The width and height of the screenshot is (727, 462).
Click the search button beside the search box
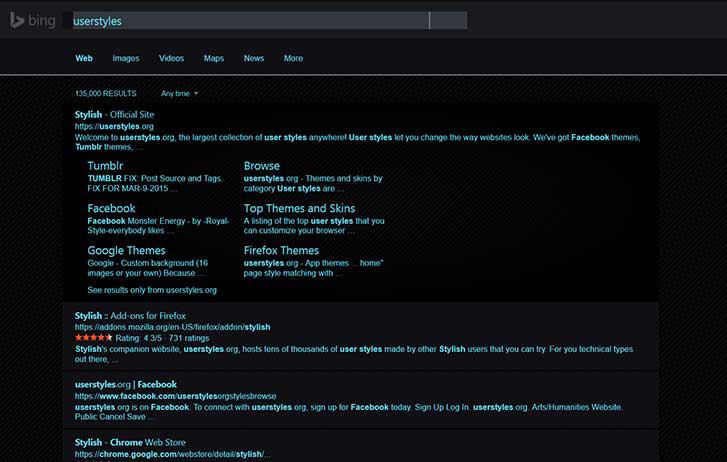pyautogui.click(x=448, y=20)
